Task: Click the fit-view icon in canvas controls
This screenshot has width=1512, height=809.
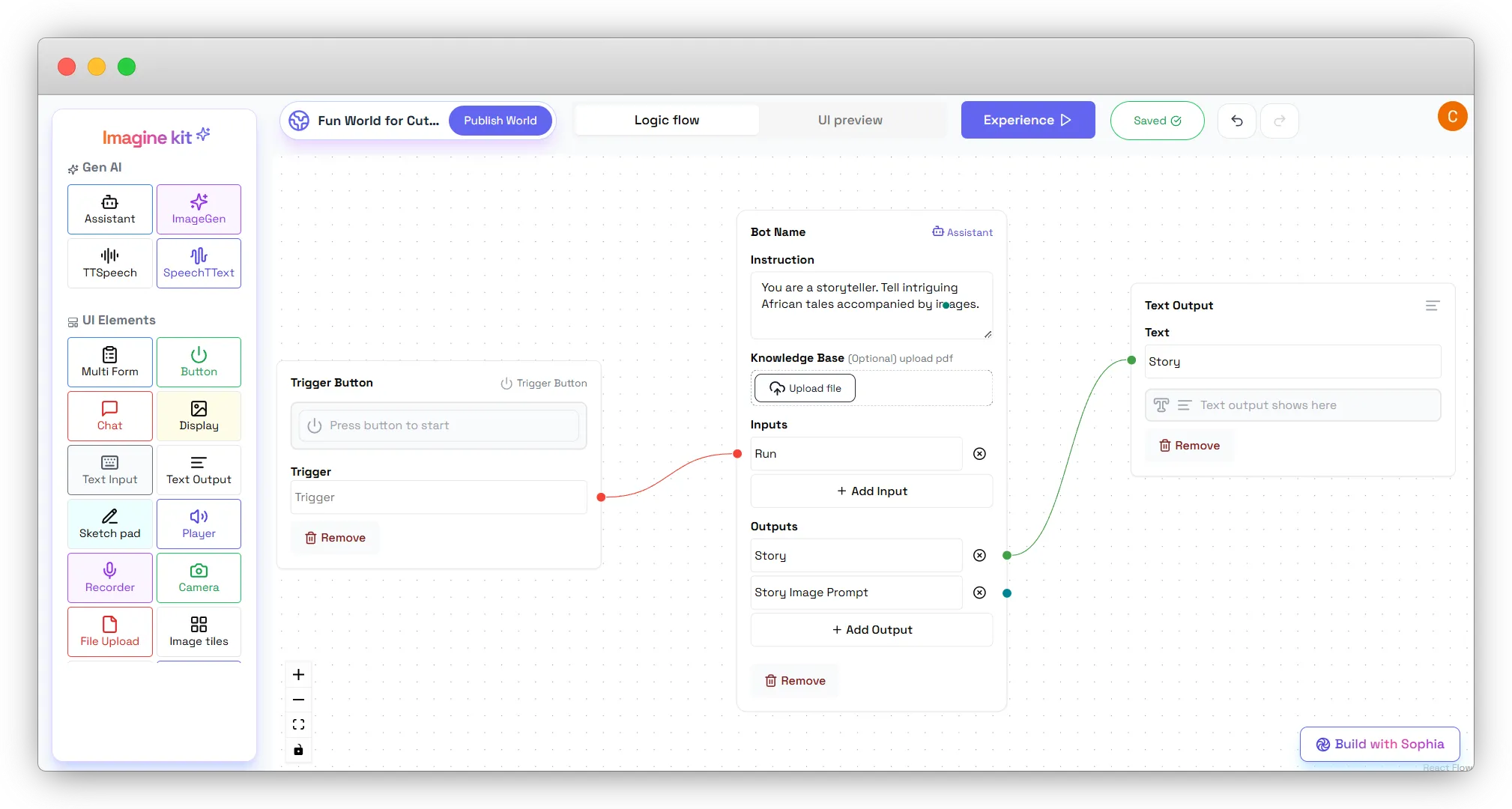Action: click(x=298, y=724)
